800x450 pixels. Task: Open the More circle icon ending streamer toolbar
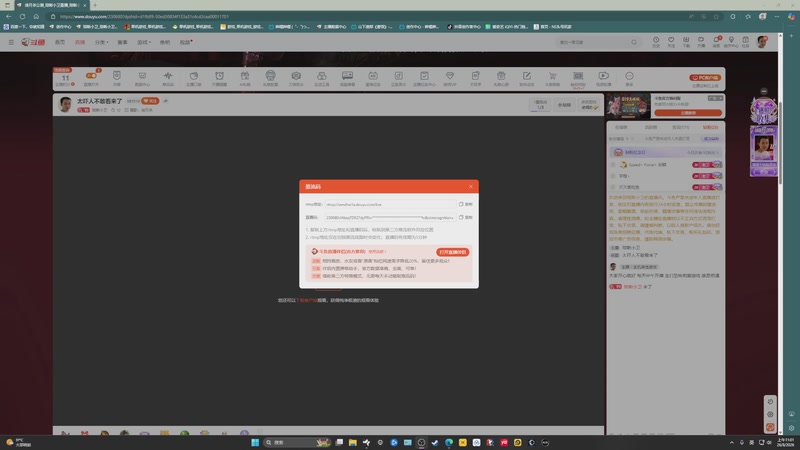click(x=629, y=78)
